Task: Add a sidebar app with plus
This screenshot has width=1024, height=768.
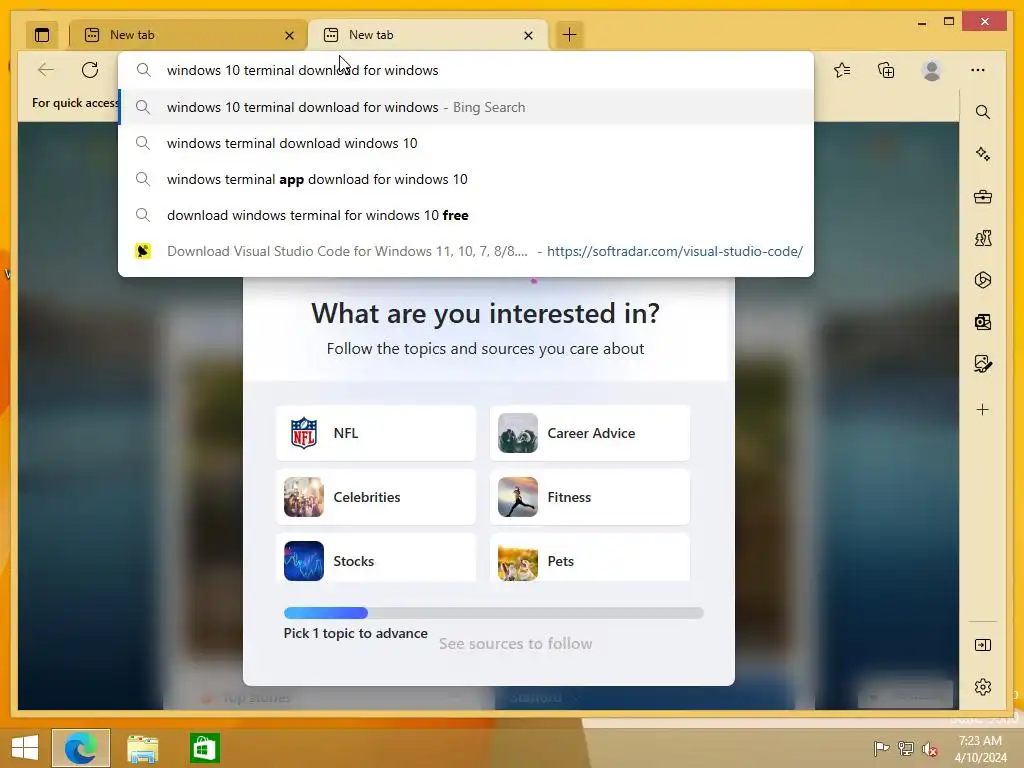Action: (x=982, y=409)
